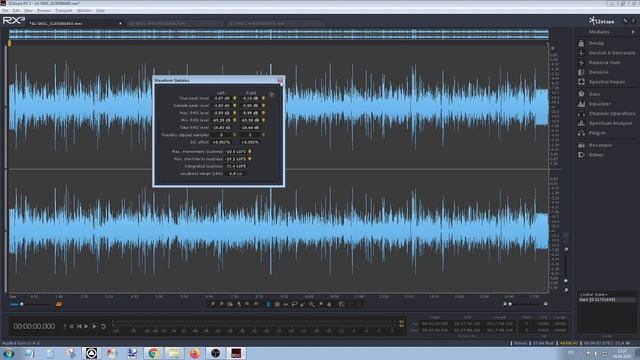The height and width of the screenshot is (360, 640).
Task: Jump to left Sample peak level marker
Action: [235, 106]
